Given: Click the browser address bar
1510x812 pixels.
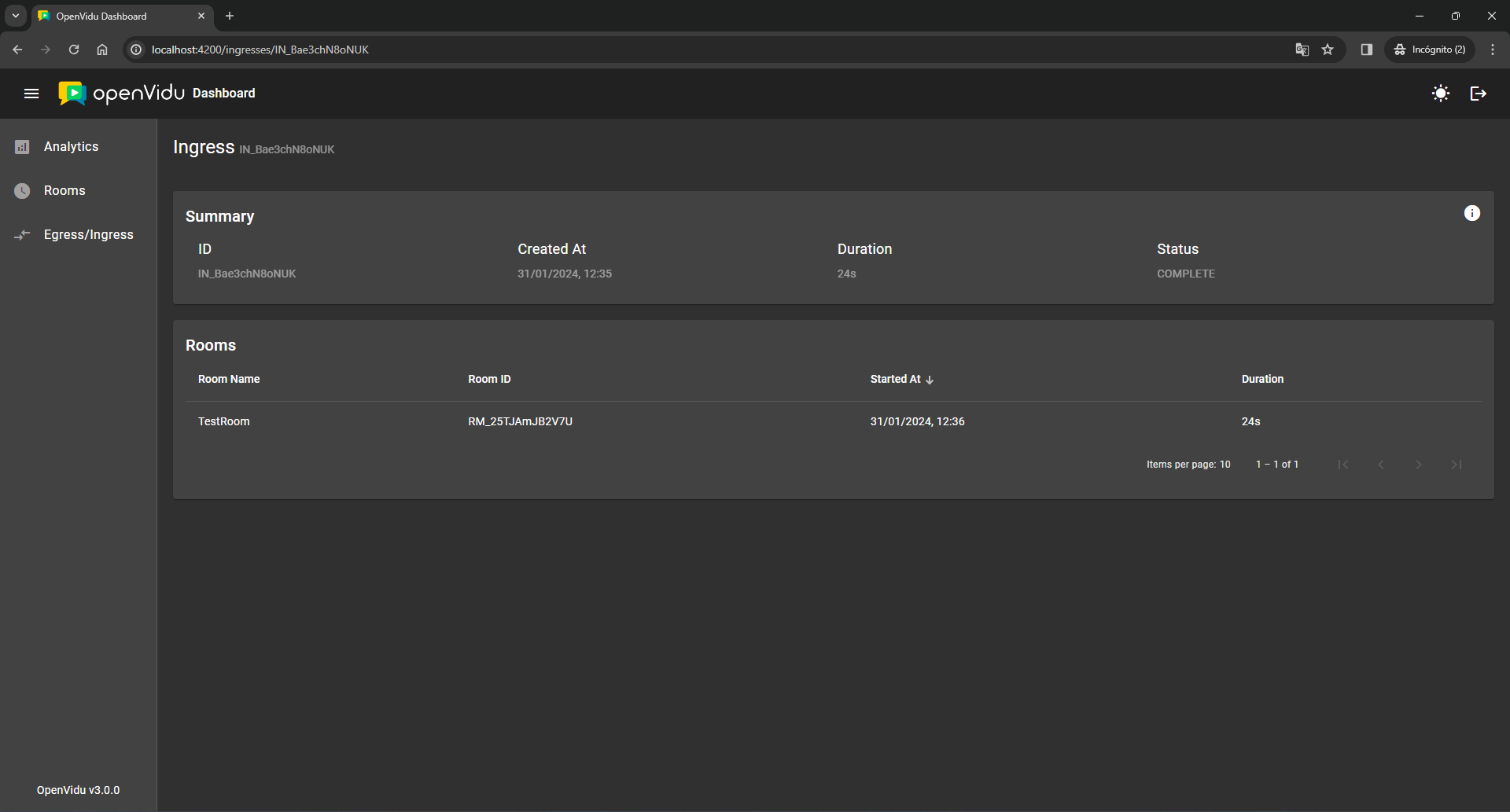Looking at the screenshot, I should (x=629, y=50).
